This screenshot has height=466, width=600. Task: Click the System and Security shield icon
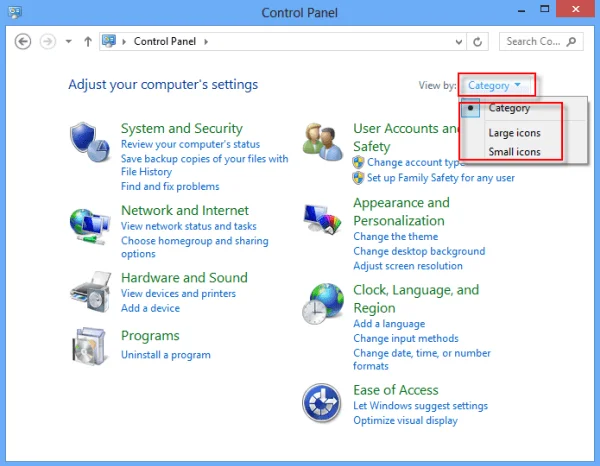[x=90, y=142]
